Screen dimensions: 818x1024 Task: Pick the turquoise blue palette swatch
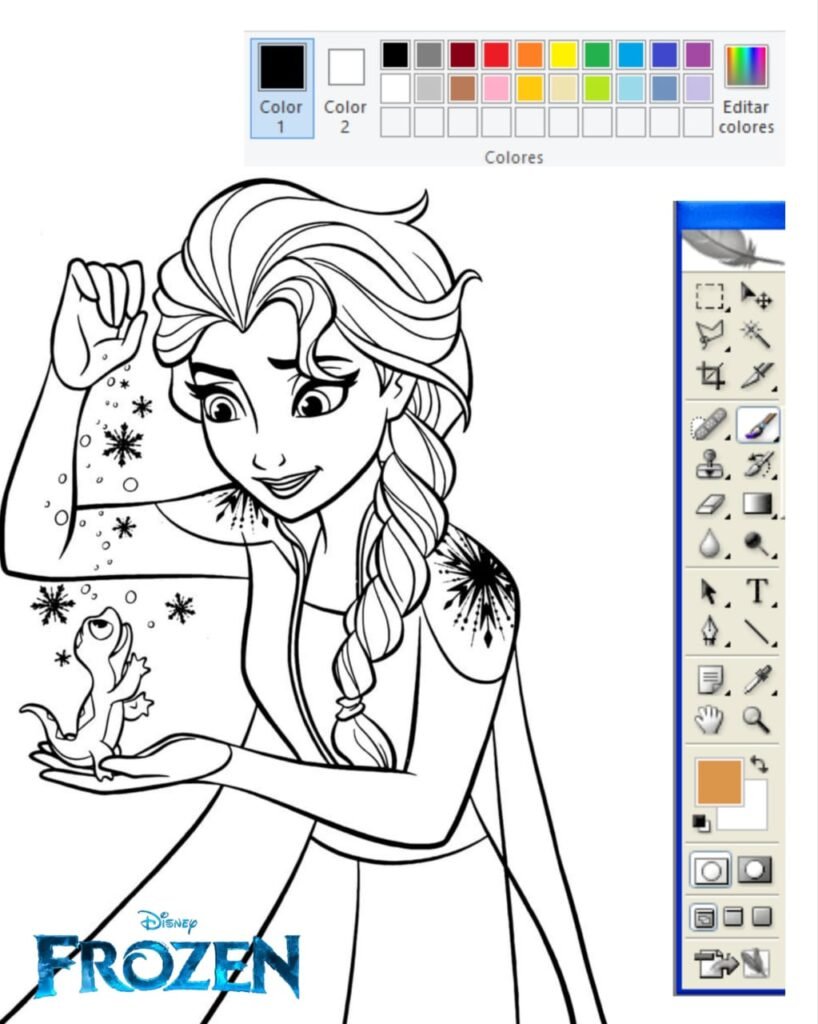coord(631,54)
